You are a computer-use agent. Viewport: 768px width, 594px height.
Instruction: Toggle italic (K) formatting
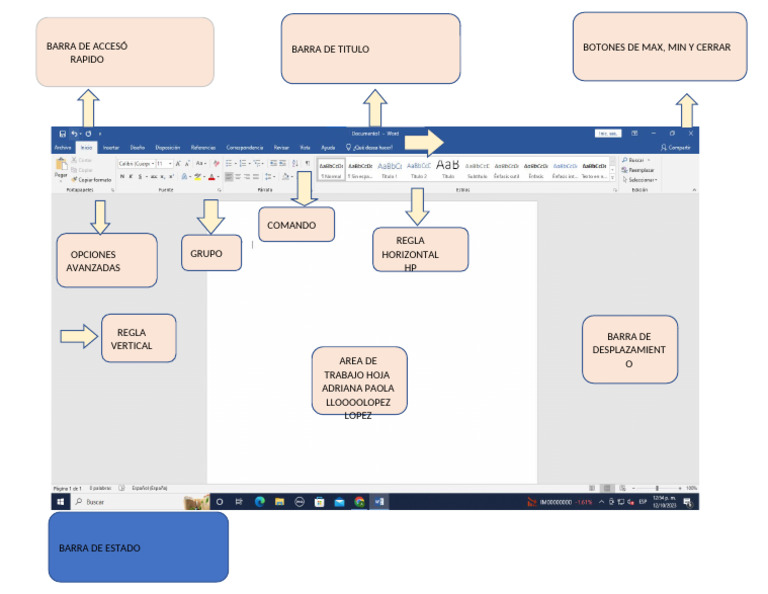tap(131, 176)
